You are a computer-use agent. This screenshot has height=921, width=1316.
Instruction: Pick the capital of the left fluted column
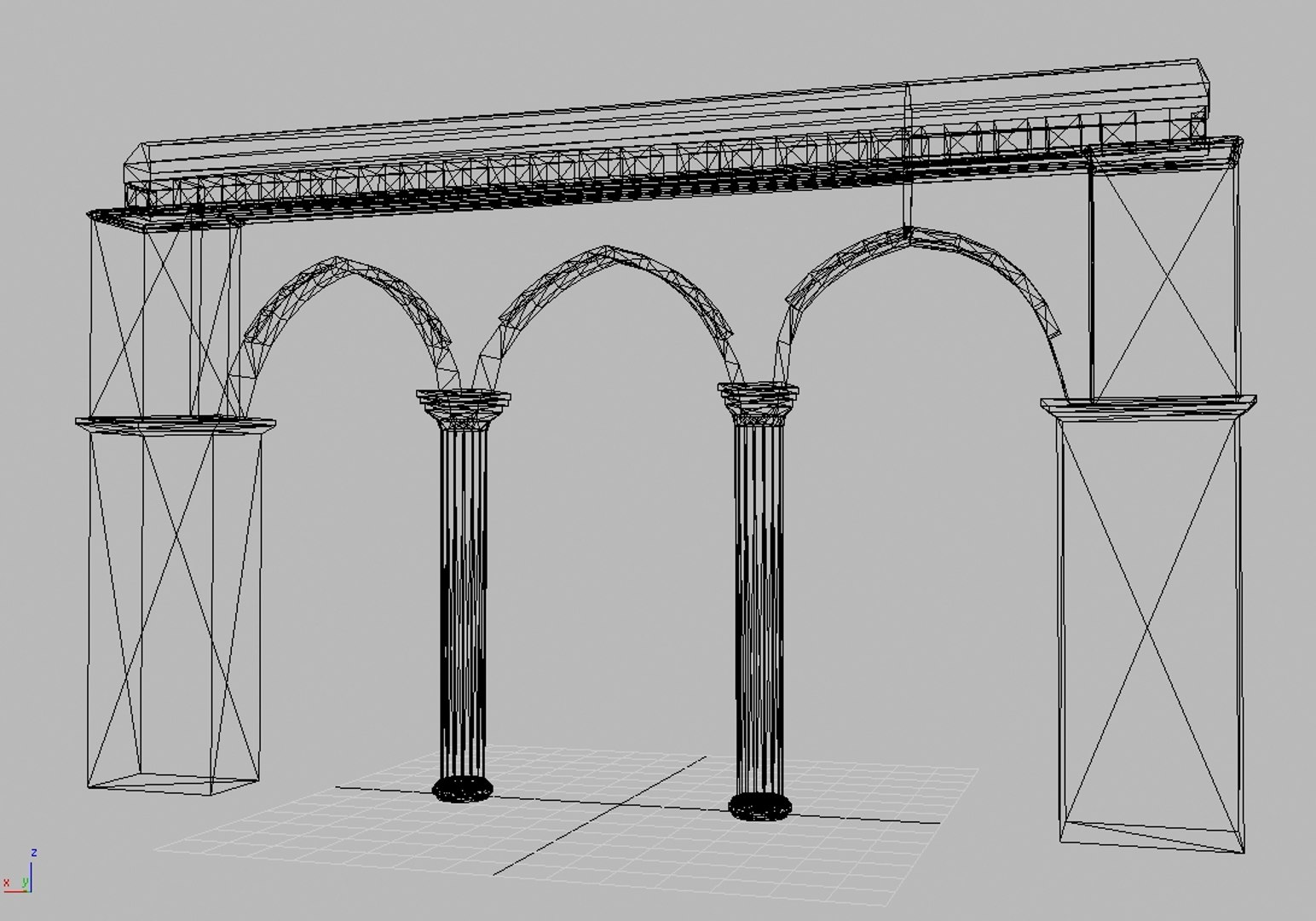point(464,409)
